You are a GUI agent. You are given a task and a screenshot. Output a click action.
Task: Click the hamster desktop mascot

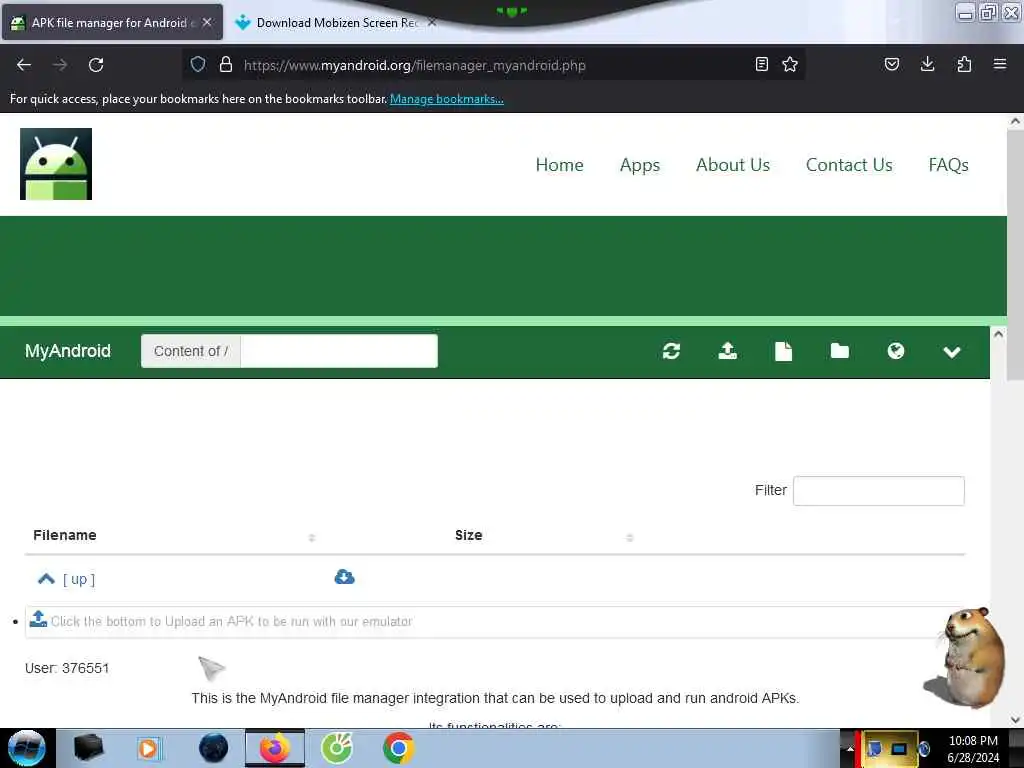(x=967, y=658)
